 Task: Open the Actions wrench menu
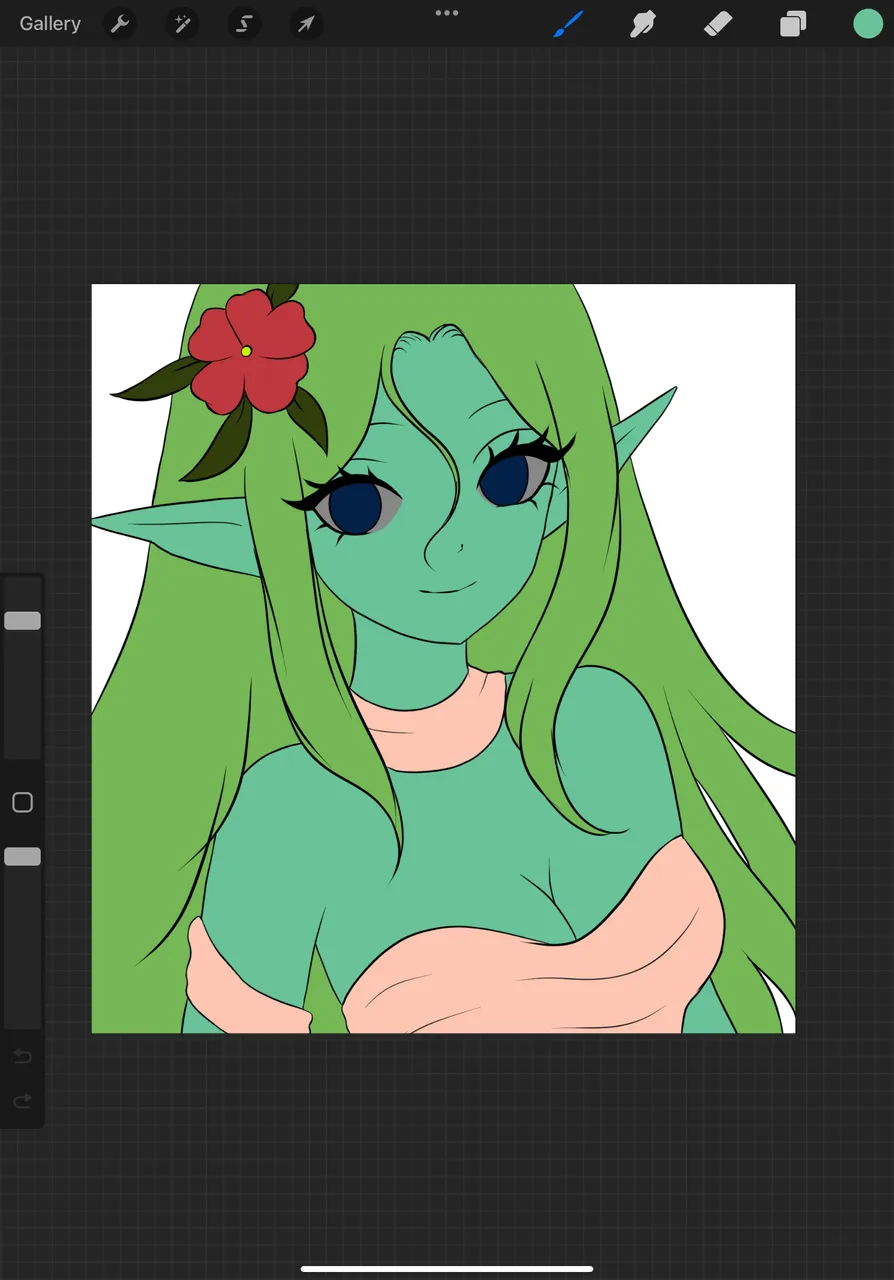click(120, 24)
